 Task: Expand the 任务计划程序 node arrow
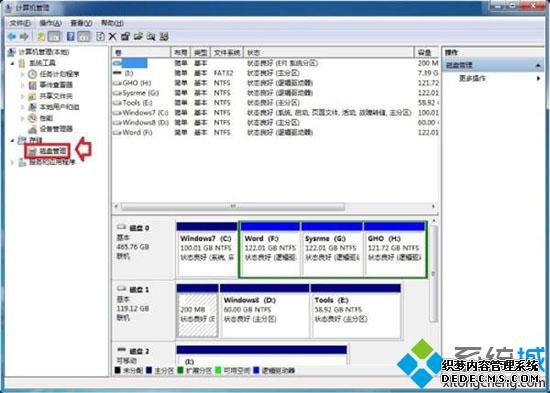click(x=23, y=74)
